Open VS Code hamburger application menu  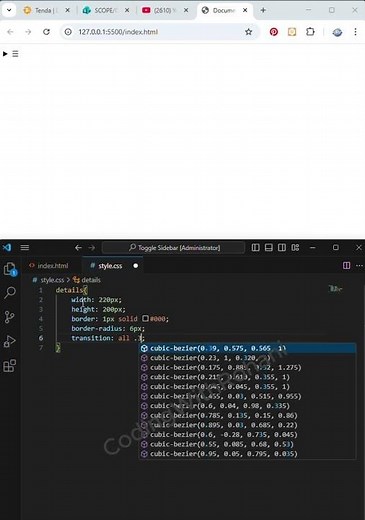pos(25,247)
